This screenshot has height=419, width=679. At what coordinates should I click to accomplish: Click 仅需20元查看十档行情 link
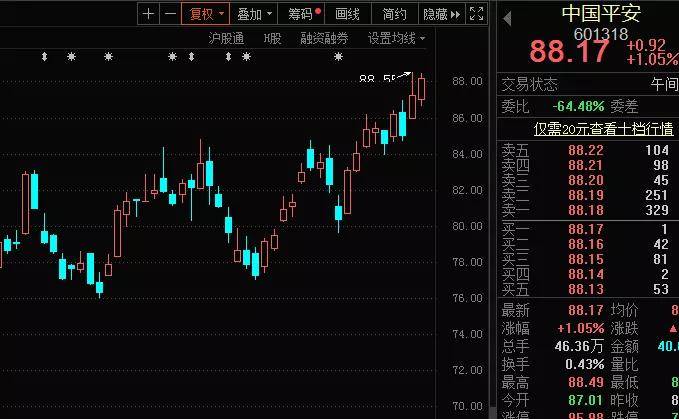[604, 129]
